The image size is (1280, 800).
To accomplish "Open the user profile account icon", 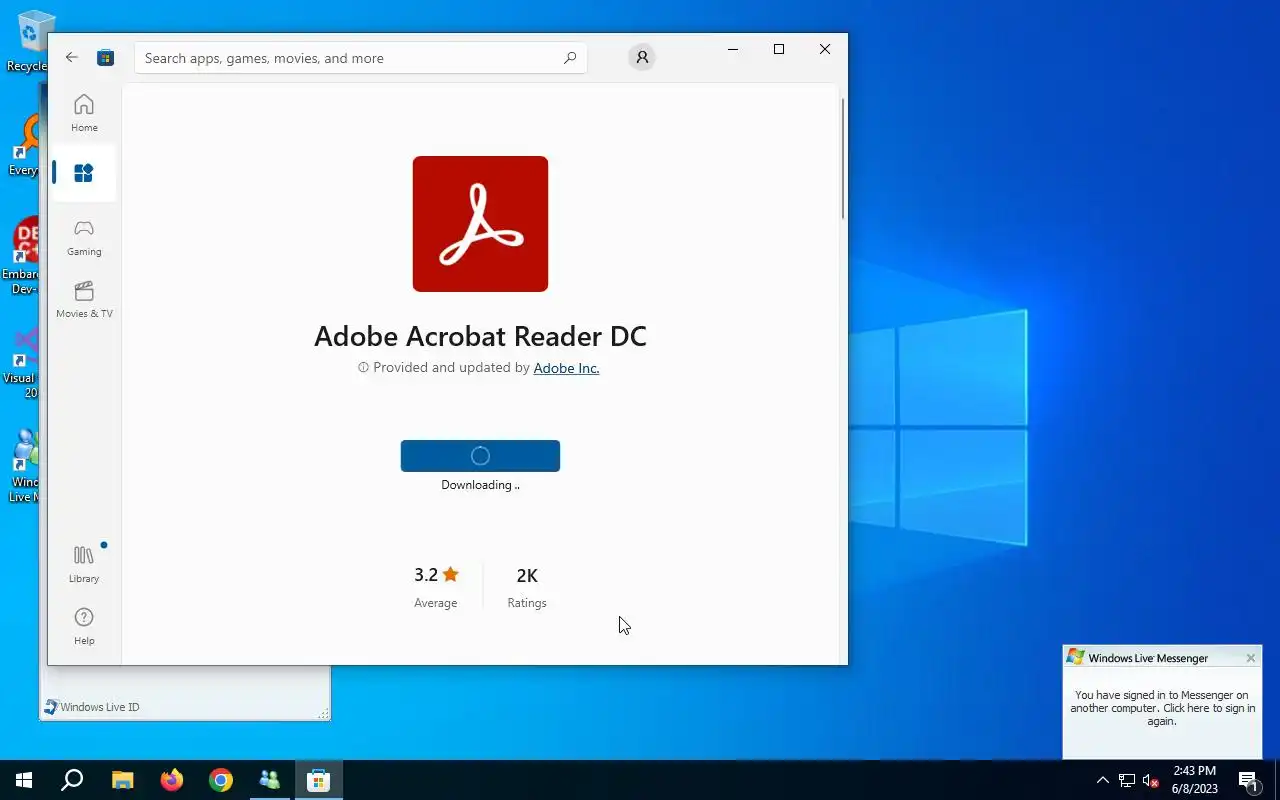I will [642, 58].
